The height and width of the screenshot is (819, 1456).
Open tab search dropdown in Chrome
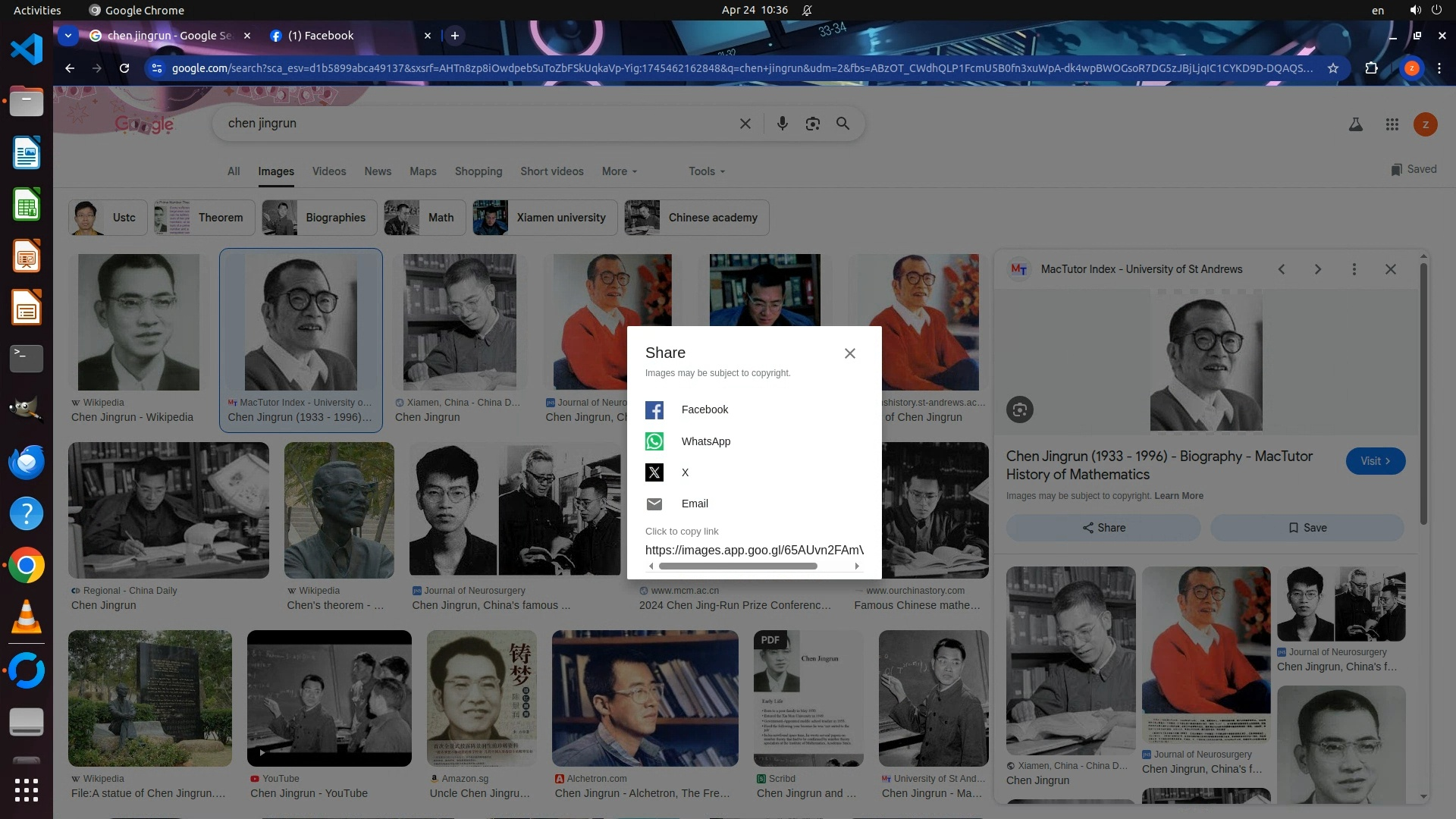coord(68,36)
